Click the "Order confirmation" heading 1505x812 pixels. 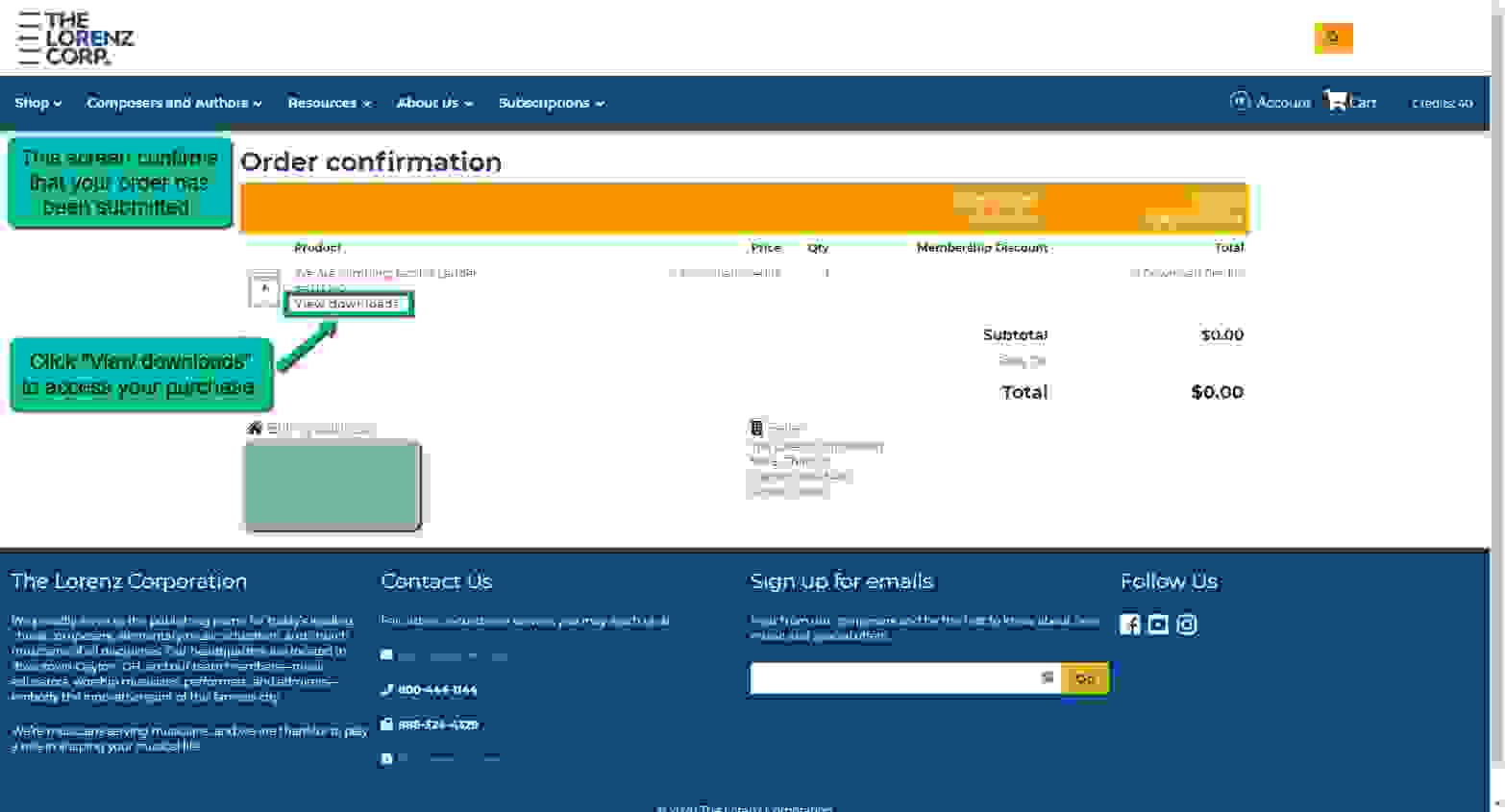tap(371, 161)
